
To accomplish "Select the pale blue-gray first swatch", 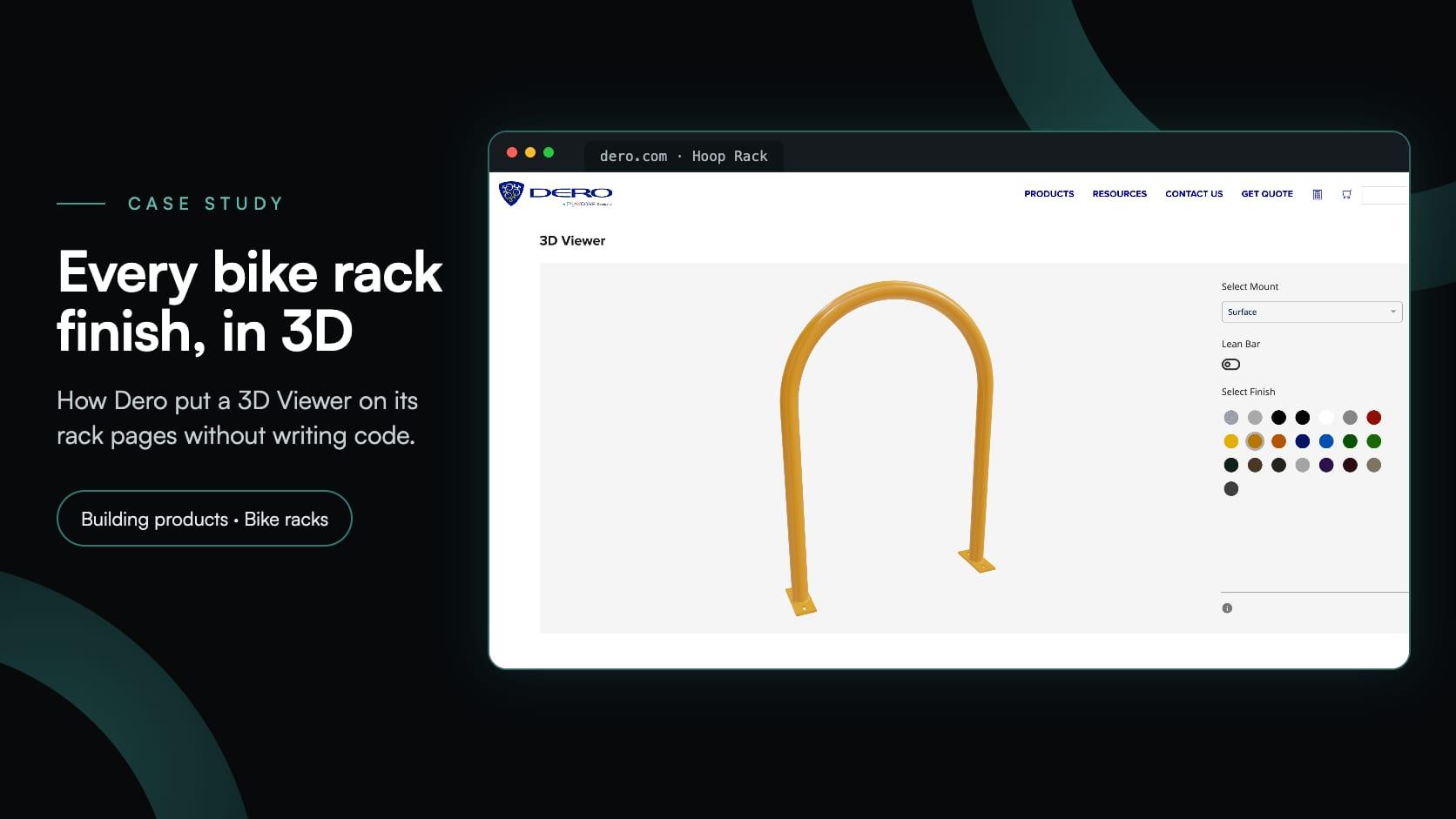I will (x=1230, y=418).
